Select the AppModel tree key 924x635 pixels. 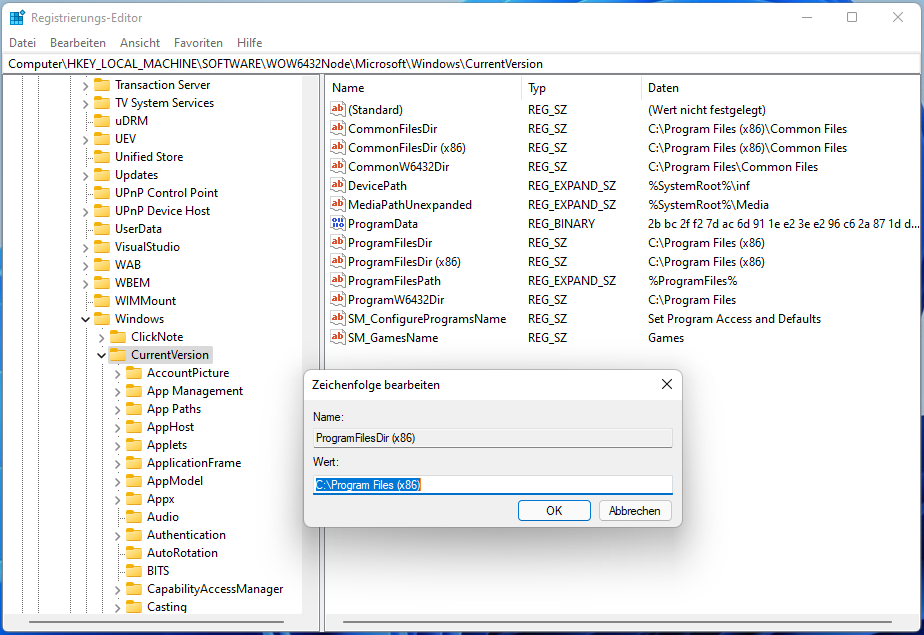(174, 481)
